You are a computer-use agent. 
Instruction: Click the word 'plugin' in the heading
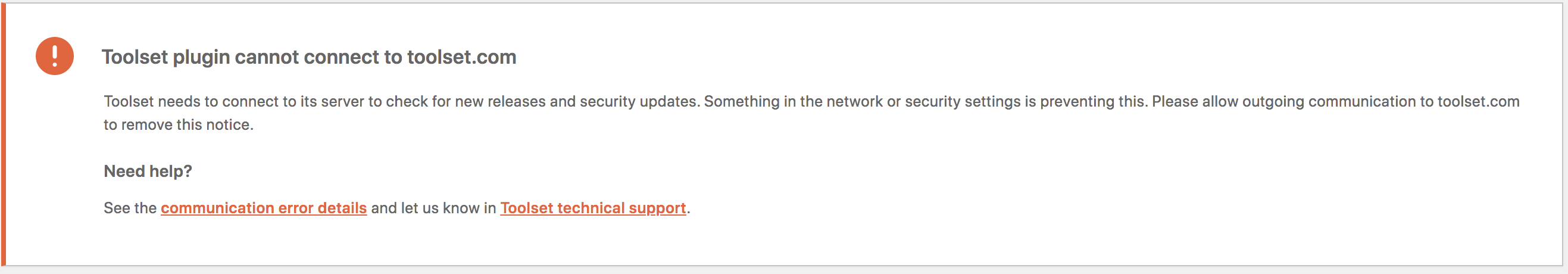coord(201,57)
